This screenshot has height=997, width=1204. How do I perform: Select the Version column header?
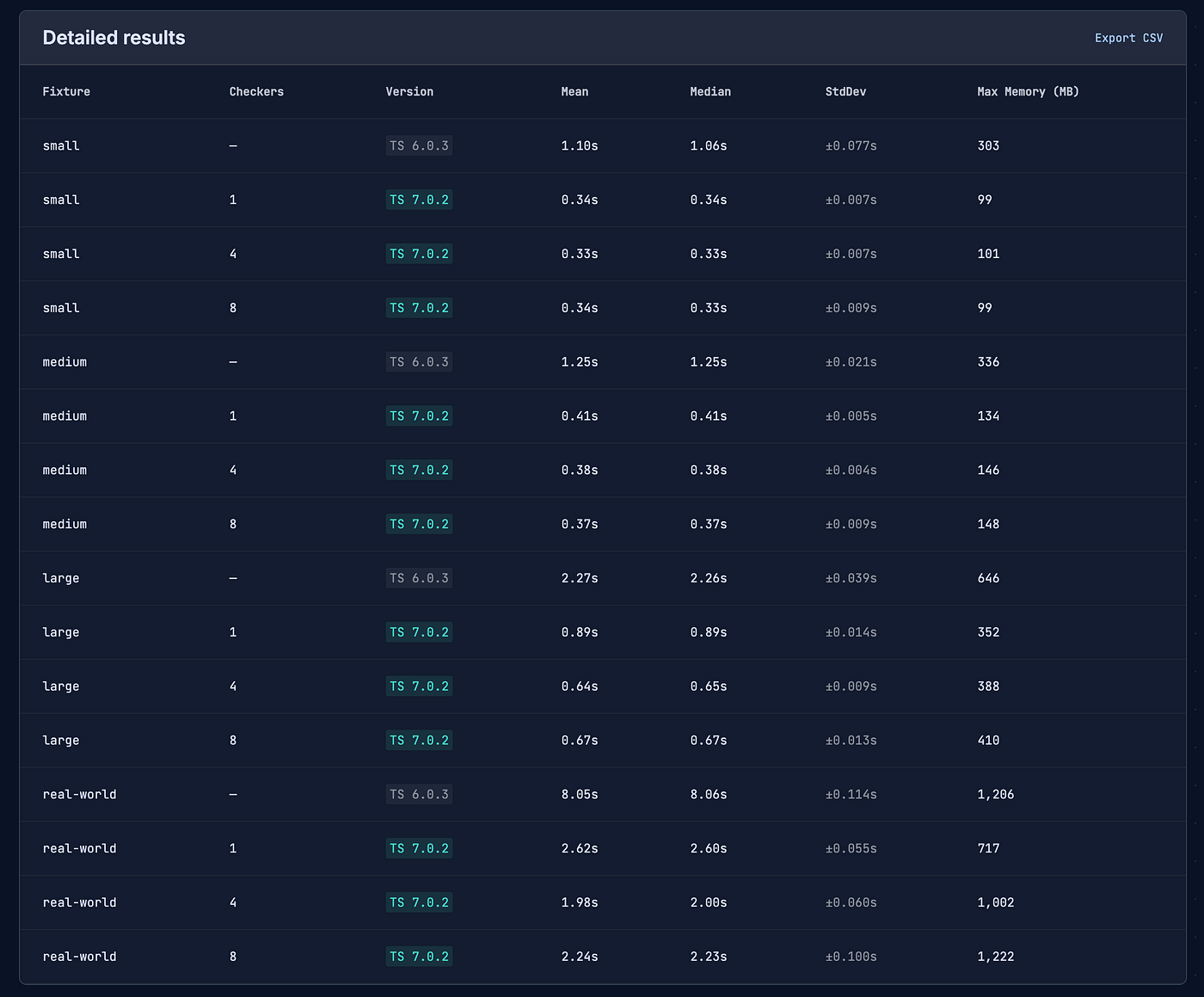click(x=409, y=92)
